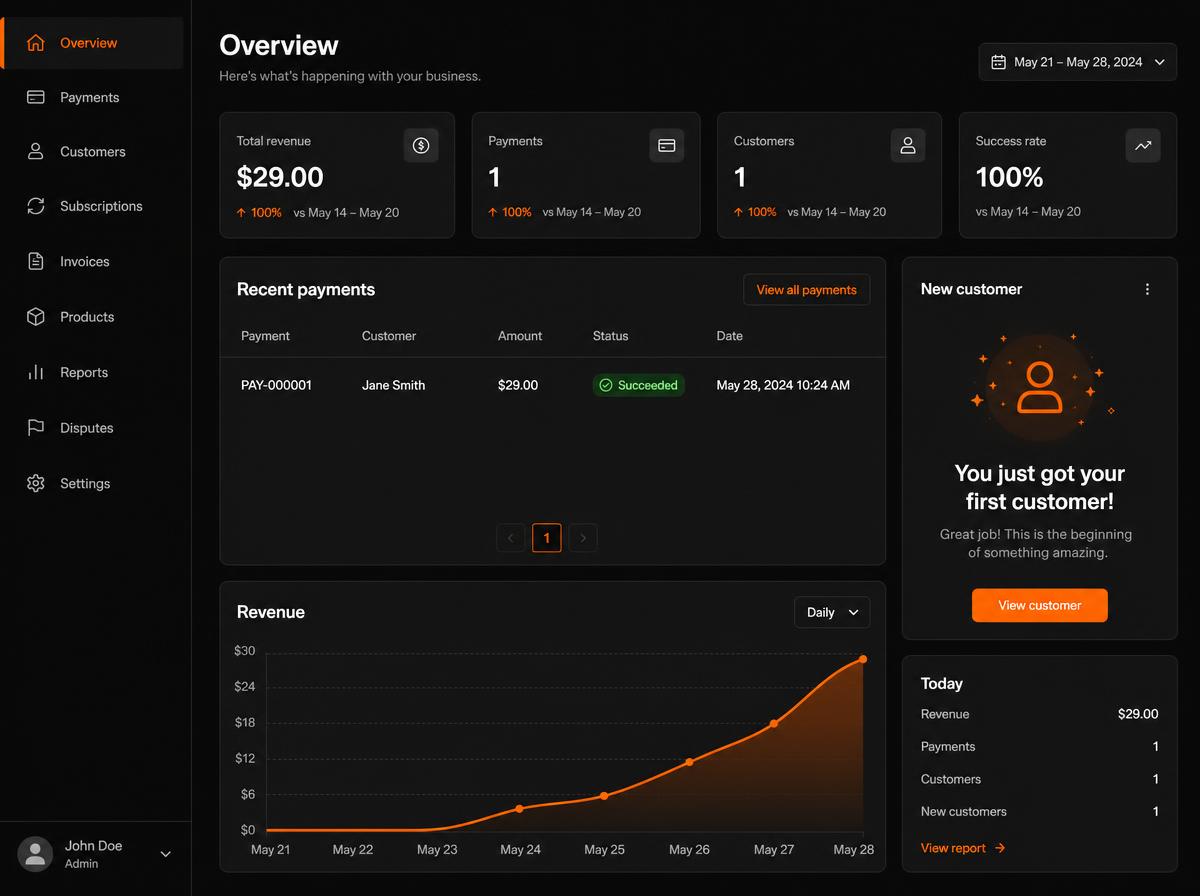Screen dimensions: 1200x896
Task: Click the person icon on Customers card
Action: click(x=908, y=145)
